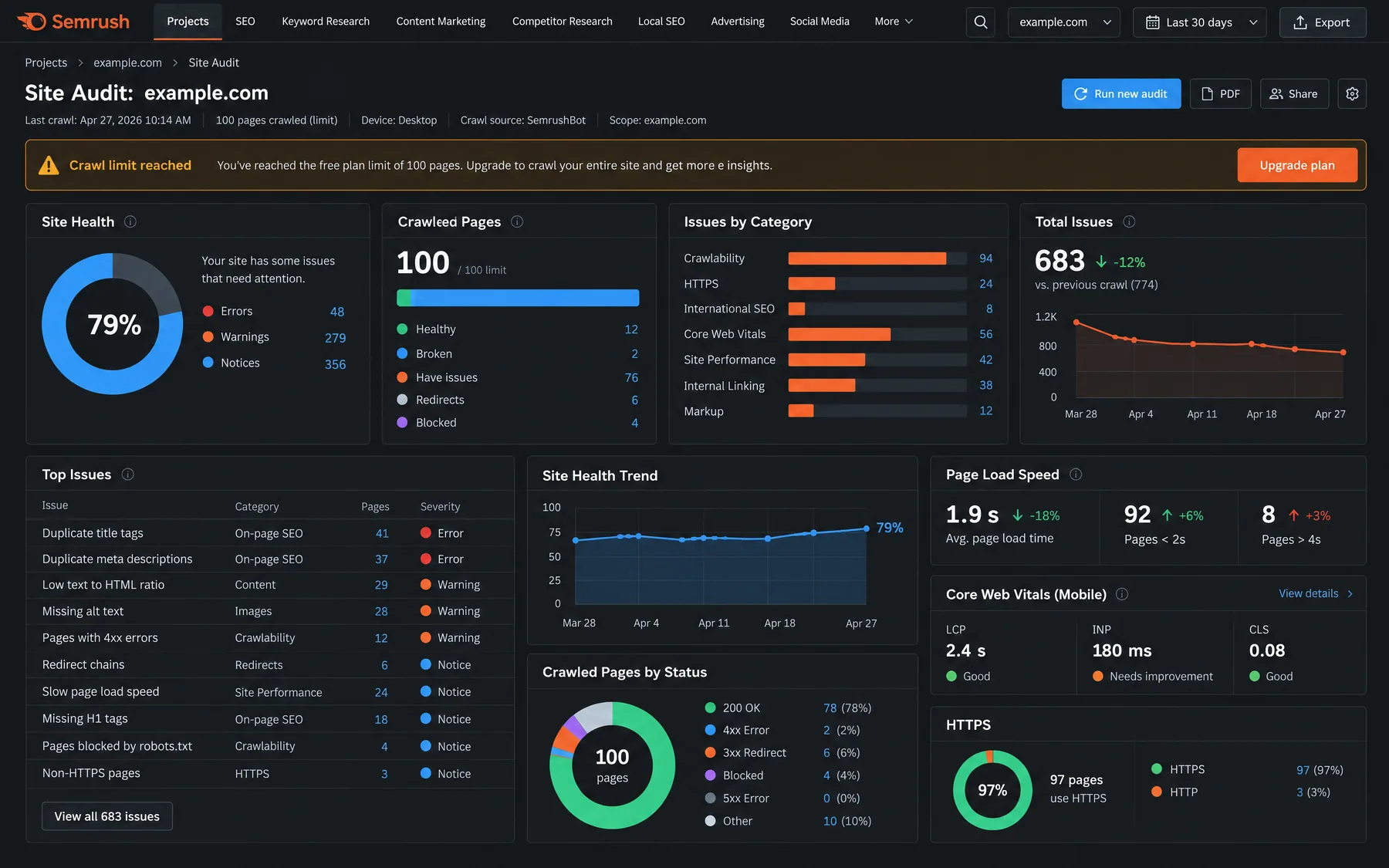This screenshot has width=1389, height=868.
Task: Open Content Marketing menu
Action: point(441,22)
